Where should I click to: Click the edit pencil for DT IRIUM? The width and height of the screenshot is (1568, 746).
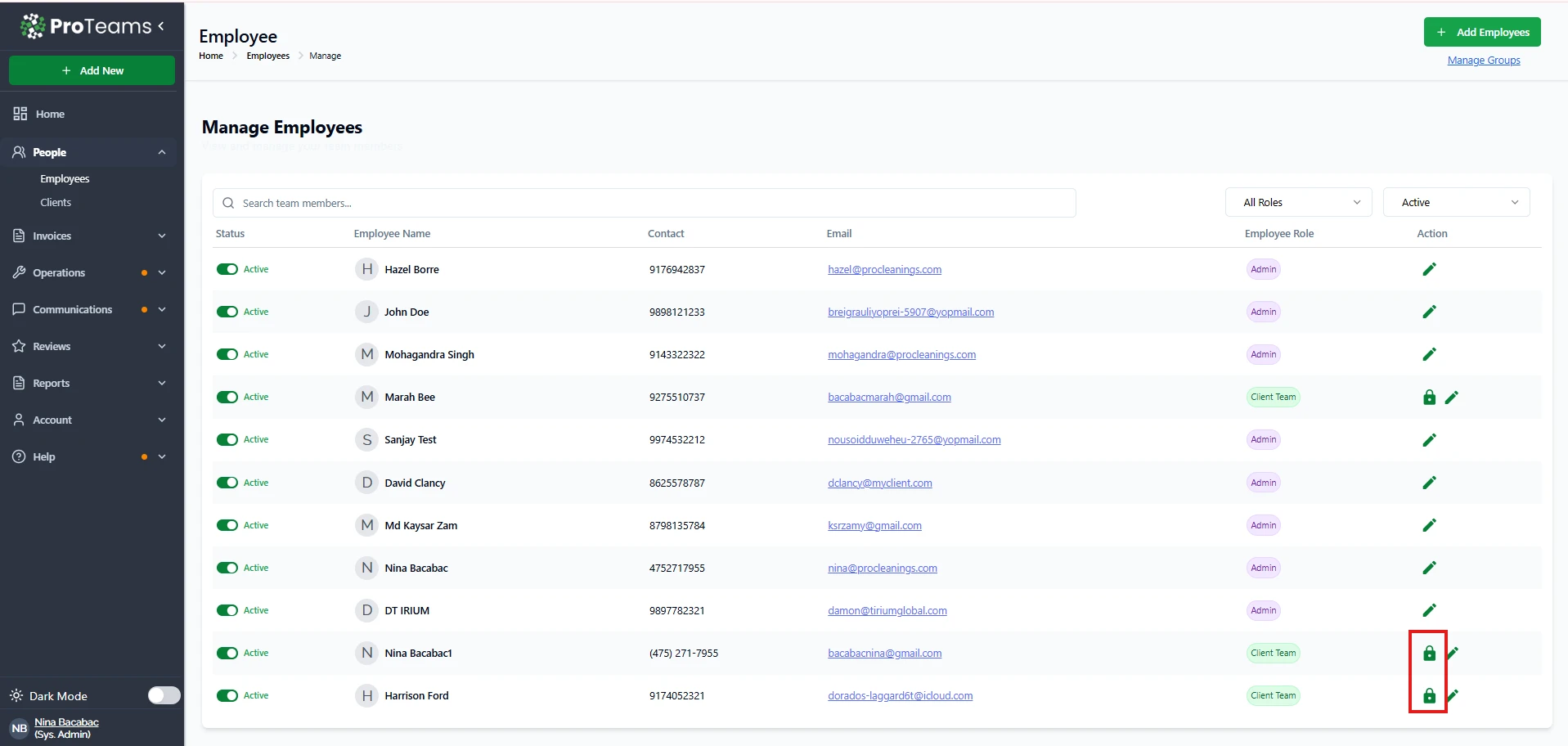coord(1429,610)
